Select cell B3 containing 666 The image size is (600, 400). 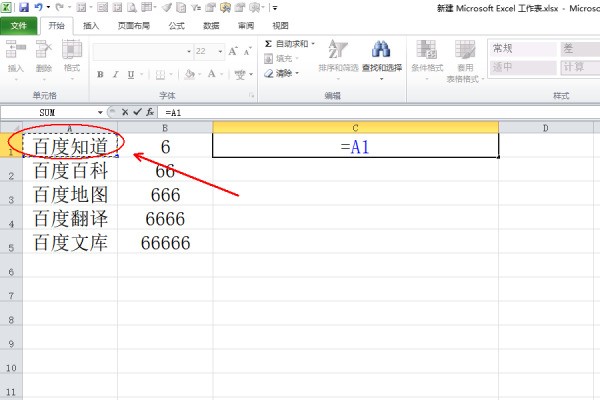pyautogui.click(x=165, y=194)
